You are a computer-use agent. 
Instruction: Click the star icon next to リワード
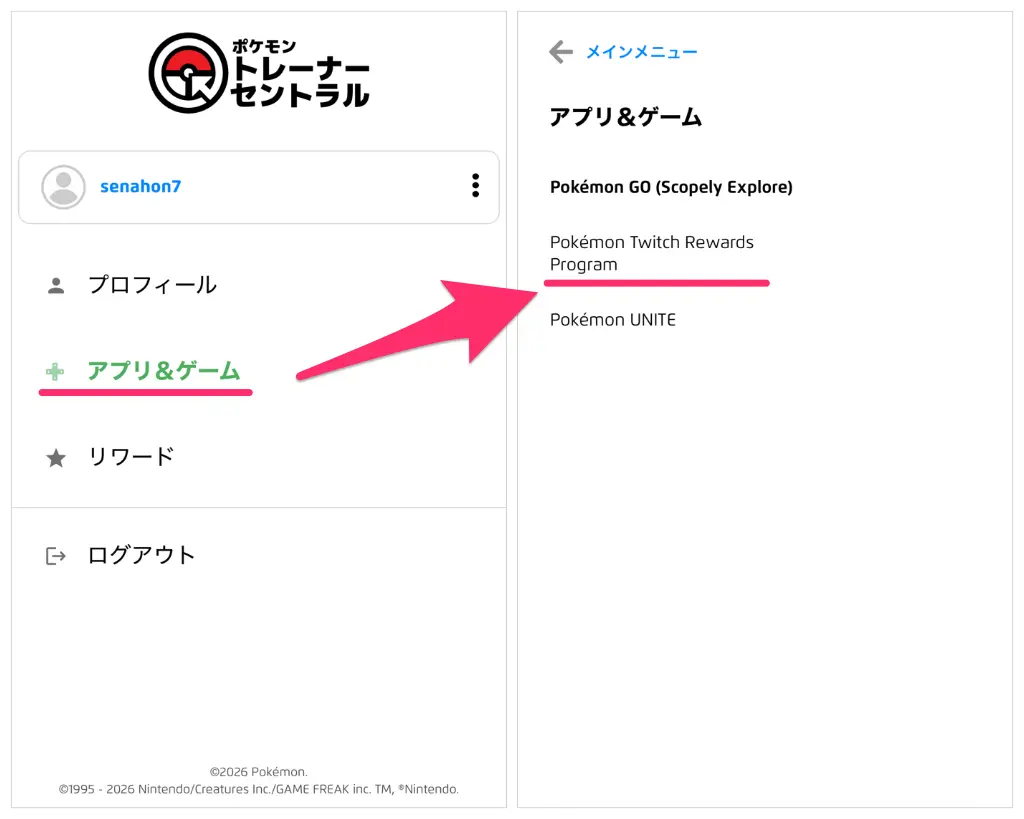(56, 458)
